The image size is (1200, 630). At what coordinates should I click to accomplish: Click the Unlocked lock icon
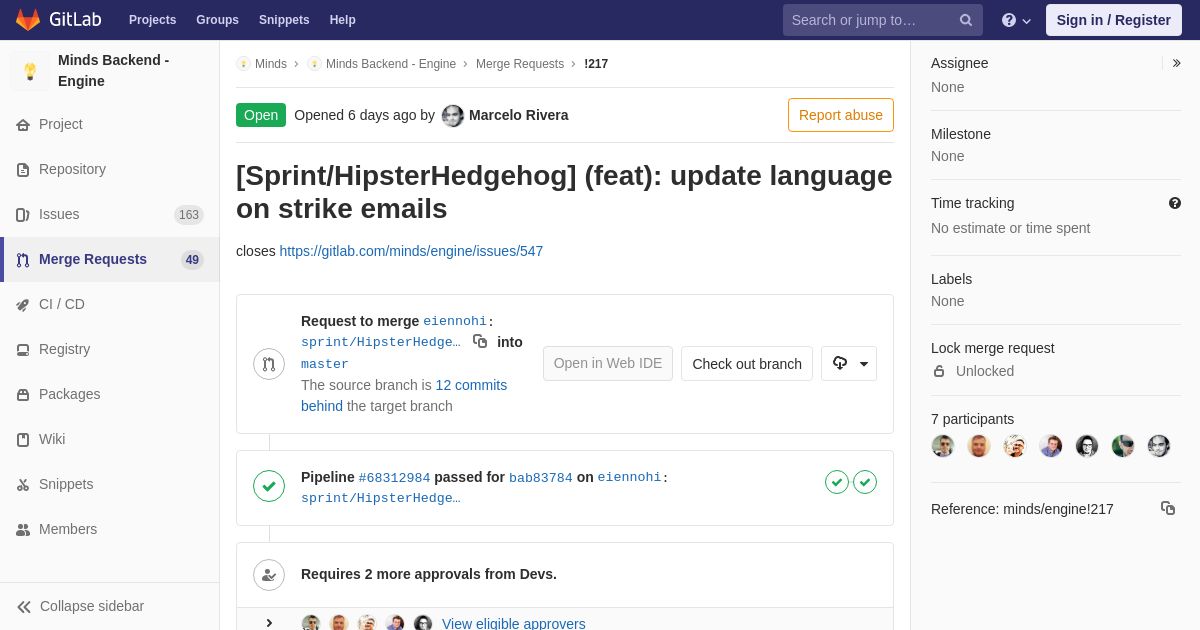939,371
